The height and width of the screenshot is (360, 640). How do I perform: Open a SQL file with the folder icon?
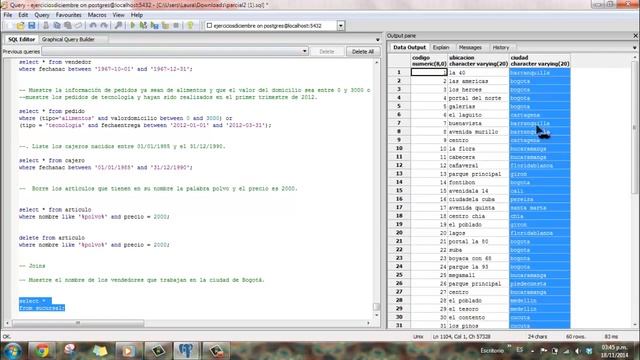[20, 25]
